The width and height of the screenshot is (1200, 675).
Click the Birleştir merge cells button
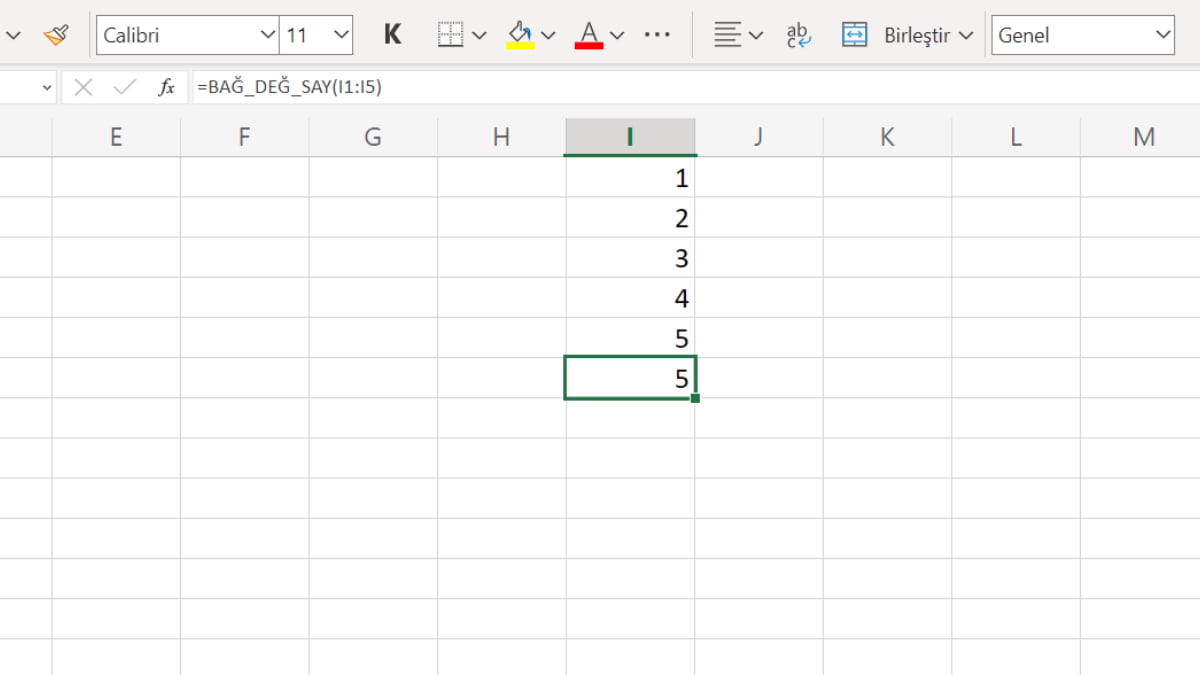(896, 35)
